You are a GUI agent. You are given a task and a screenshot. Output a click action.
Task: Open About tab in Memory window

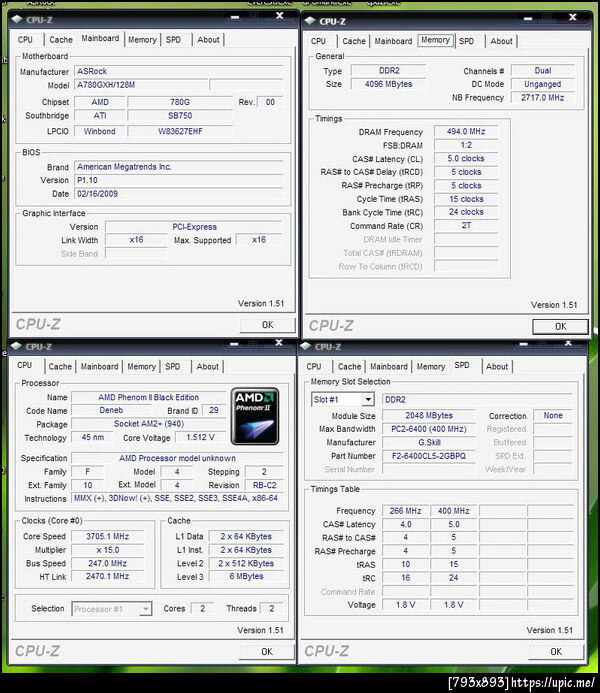point(501,41)
